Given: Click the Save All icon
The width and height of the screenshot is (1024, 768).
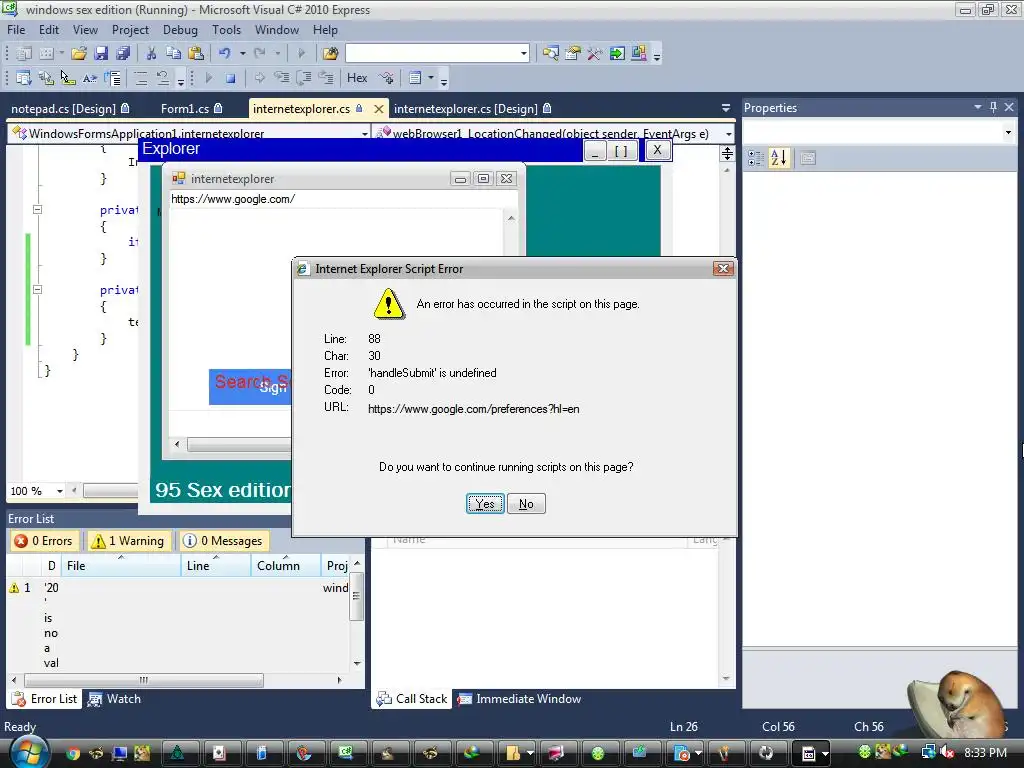Looking at the screenshot, I should [122, 54].
